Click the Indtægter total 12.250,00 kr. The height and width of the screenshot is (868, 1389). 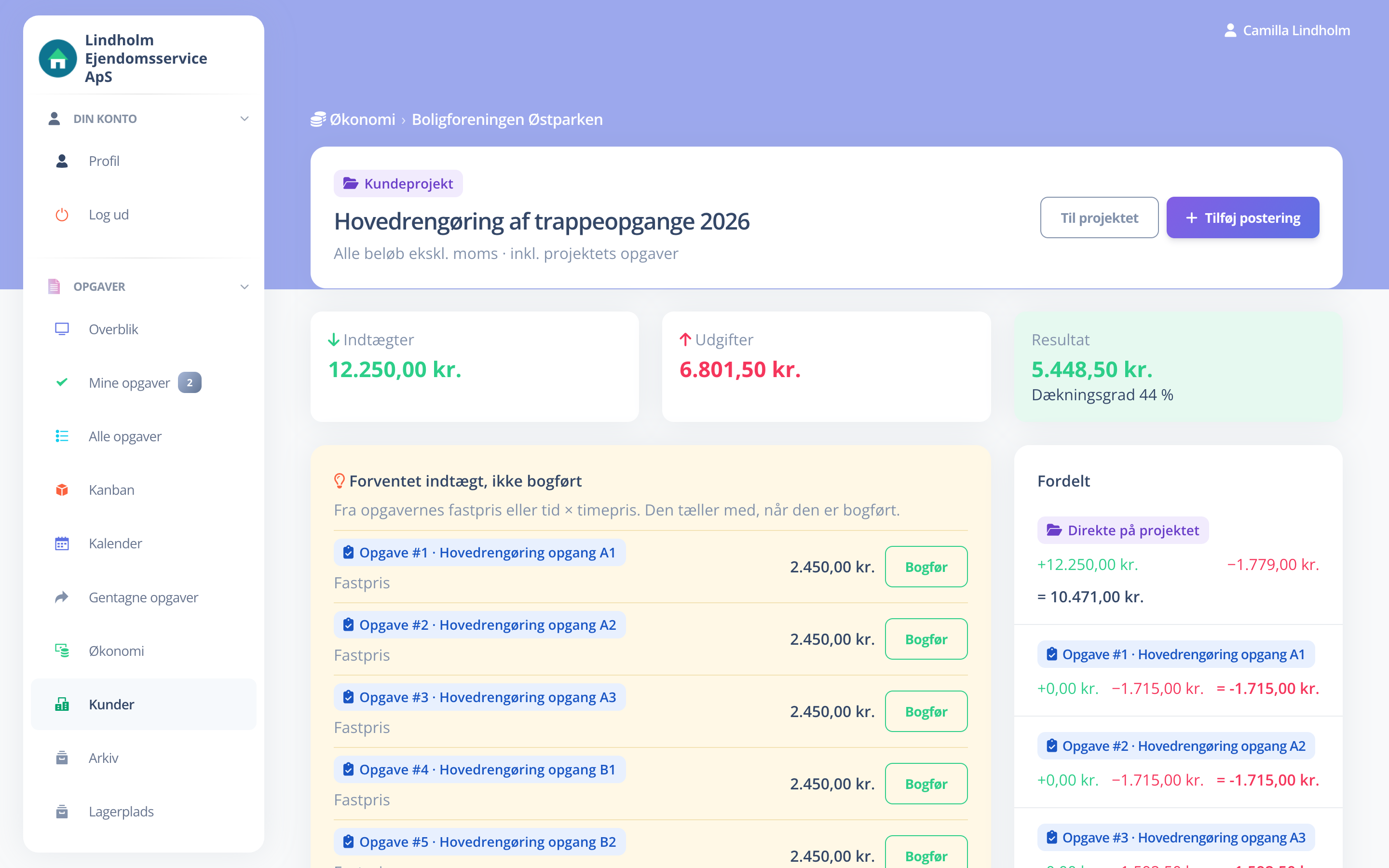coord(395,369)
